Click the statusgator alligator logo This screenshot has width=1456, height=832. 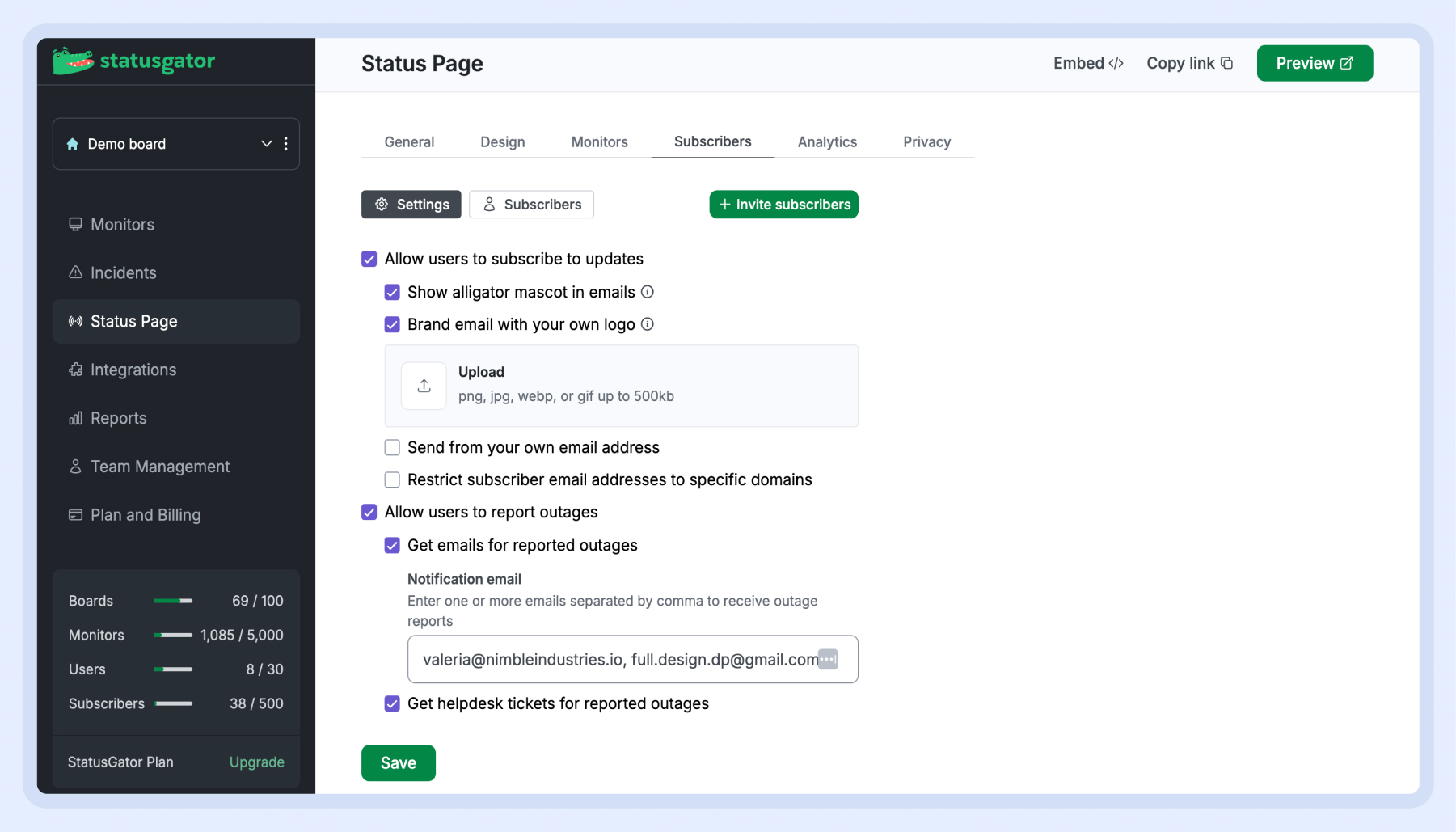pyautogui.click(x=73, y=61)
